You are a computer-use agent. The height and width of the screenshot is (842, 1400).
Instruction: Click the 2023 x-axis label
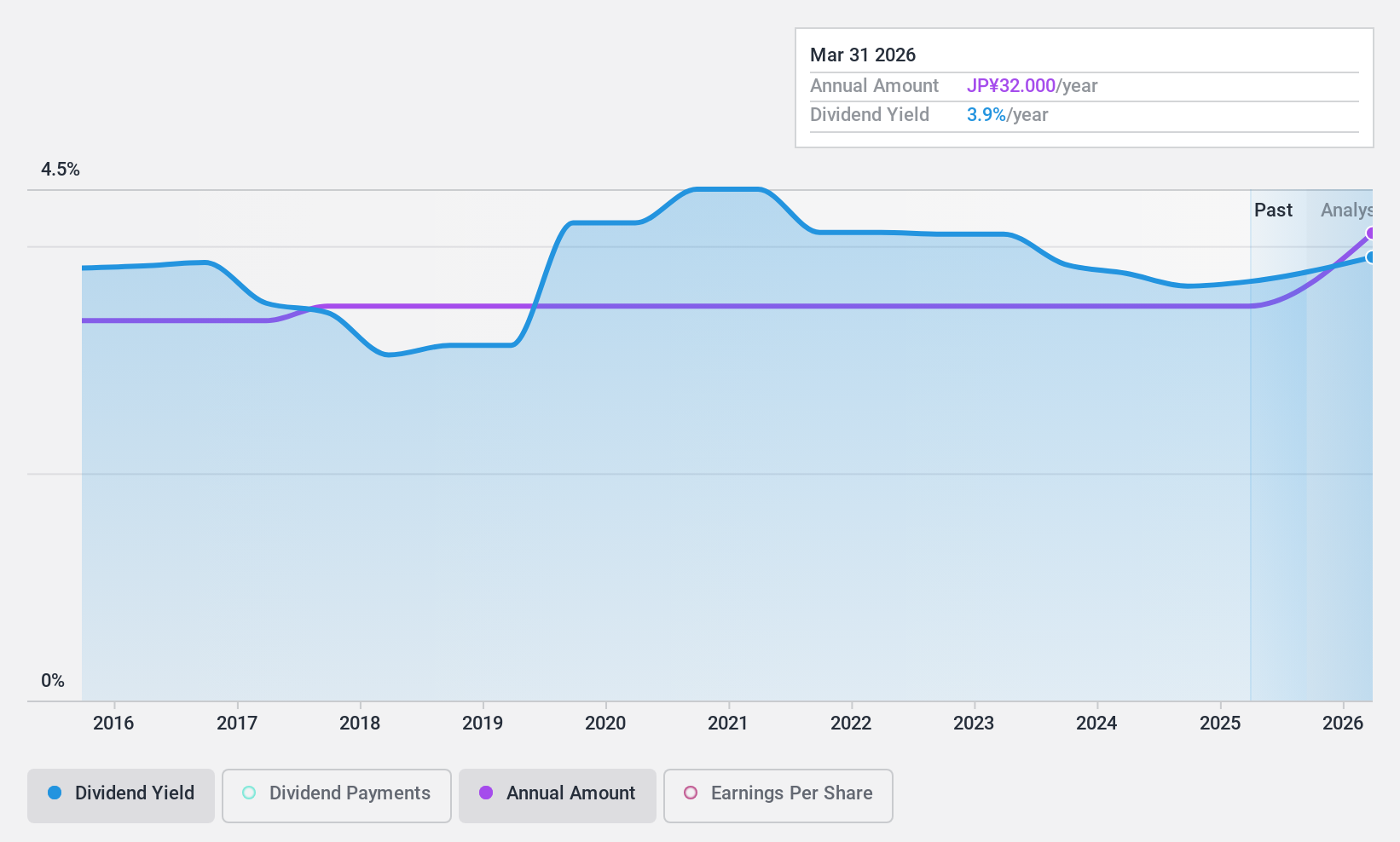coord(974,724)
